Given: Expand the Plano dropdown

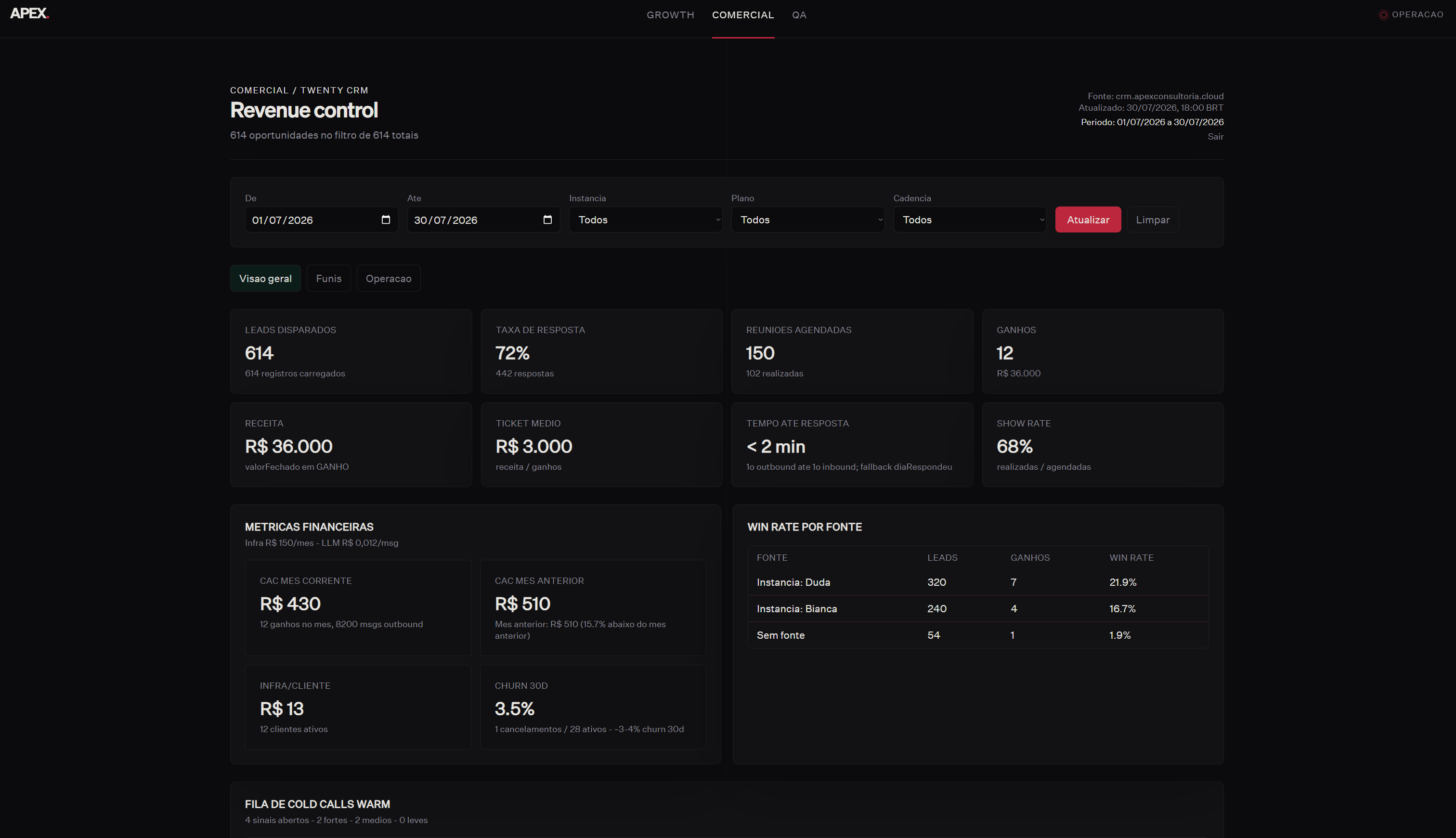Looking at the screenshot, I should tap(808, 220).
